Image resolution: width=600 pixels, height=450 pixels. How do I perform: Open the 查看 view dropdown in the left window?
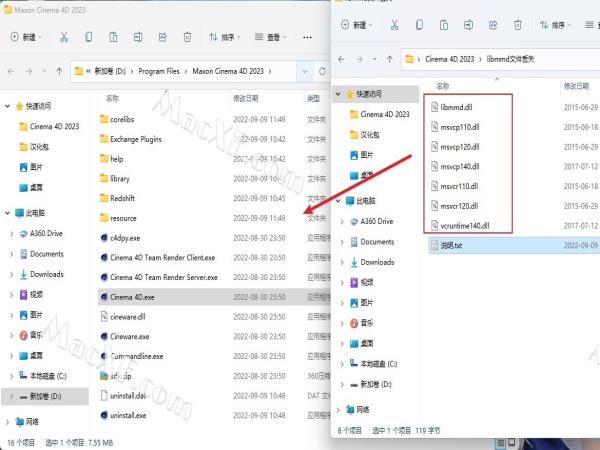[x=271, y=37]
